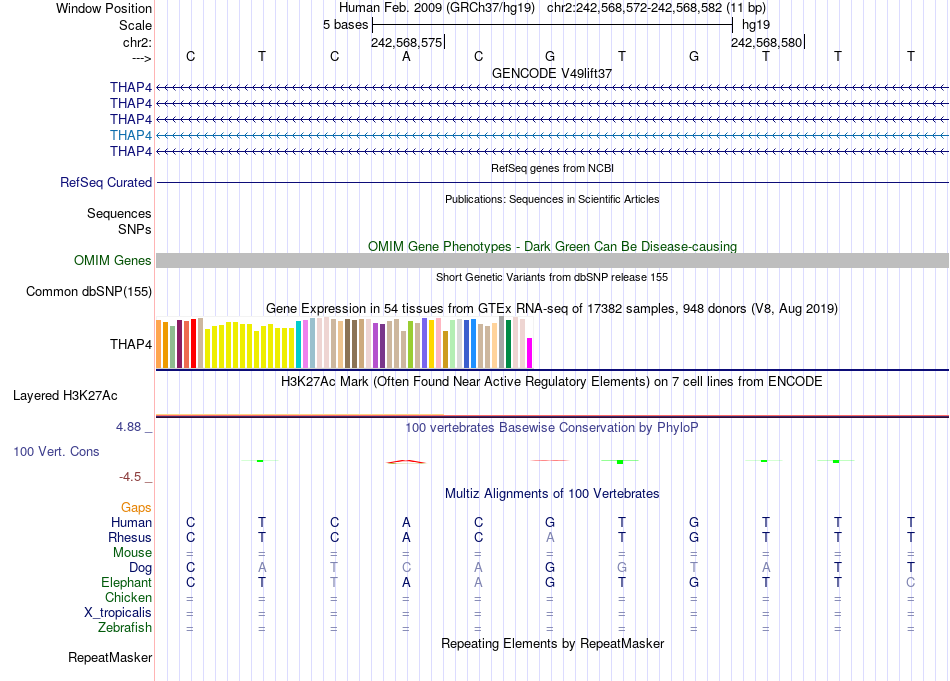Viewport: 950px width, 681px height.
Task: Open the GENCODE V49lift37 track title
Action: pos(552,73)
